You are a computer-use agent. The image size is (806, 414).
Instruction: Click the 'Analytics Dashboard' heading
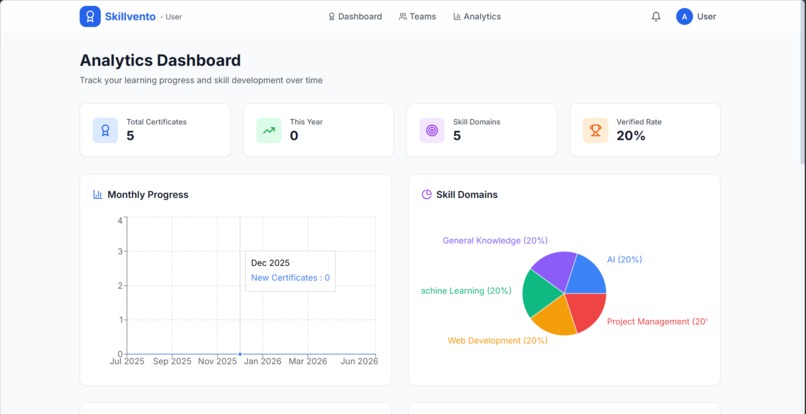pos(160,60)
